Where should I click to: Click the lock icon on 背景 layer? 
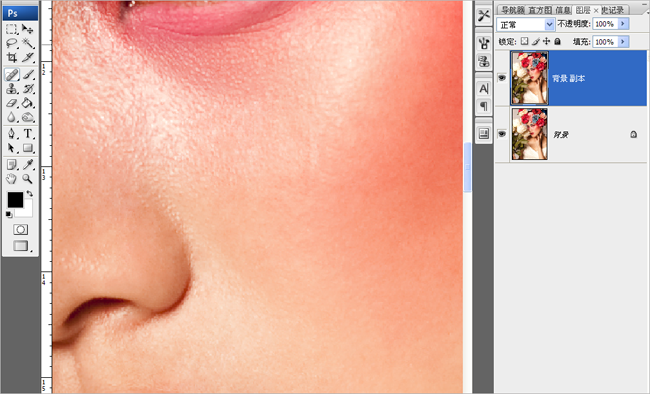pos(633,134)
